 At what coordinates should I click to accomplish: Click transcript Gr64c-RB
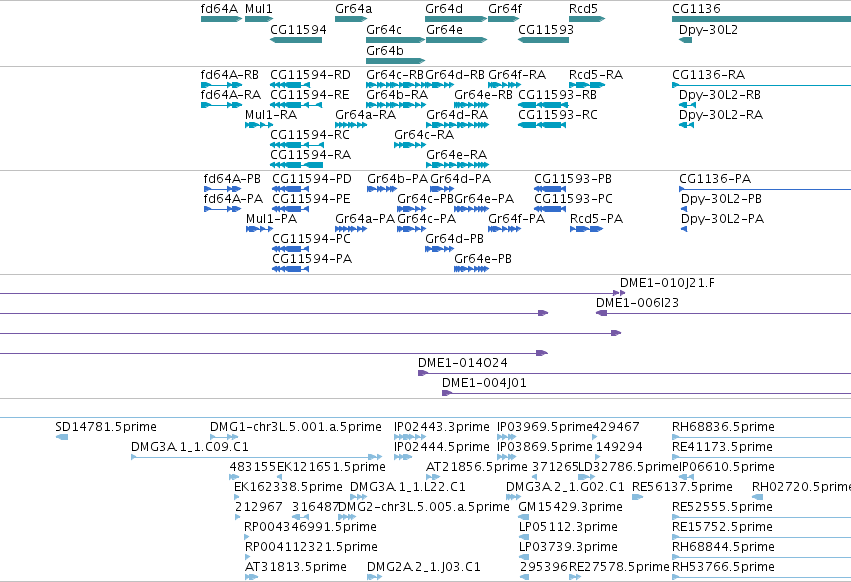[x=395, y=85]
